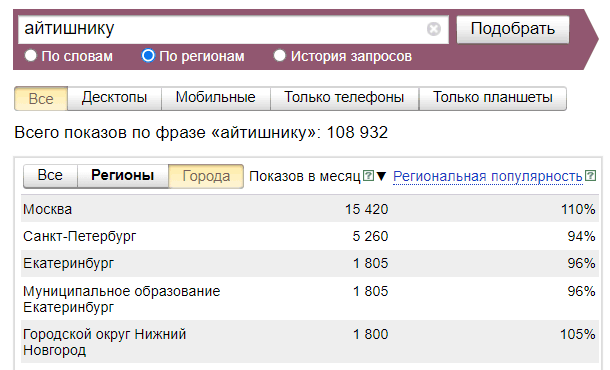Click Городской округ Нижний Новгород row name
Screen dimensions: 610x370
tap(104, 342)
